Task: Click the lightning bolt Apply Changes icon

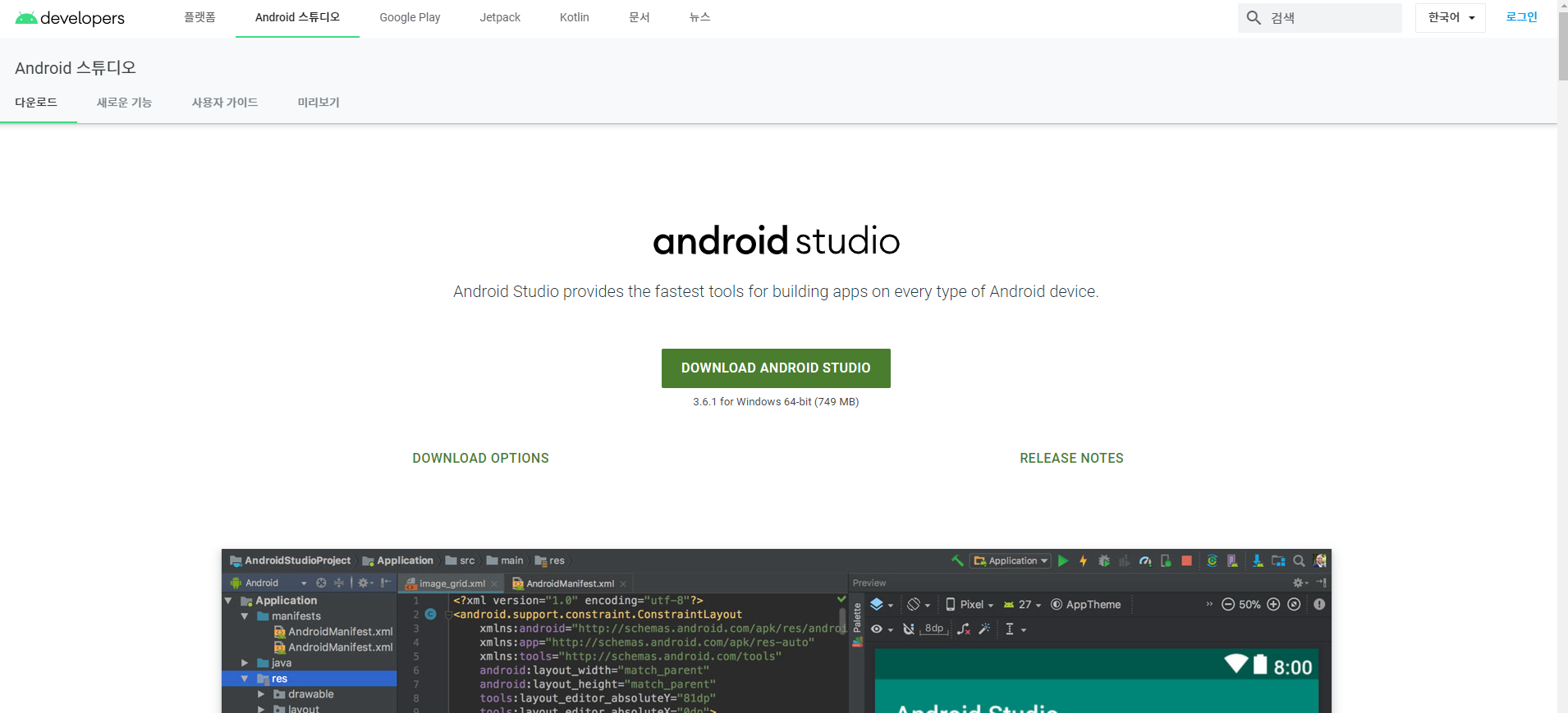Action: click(1083, 560)
